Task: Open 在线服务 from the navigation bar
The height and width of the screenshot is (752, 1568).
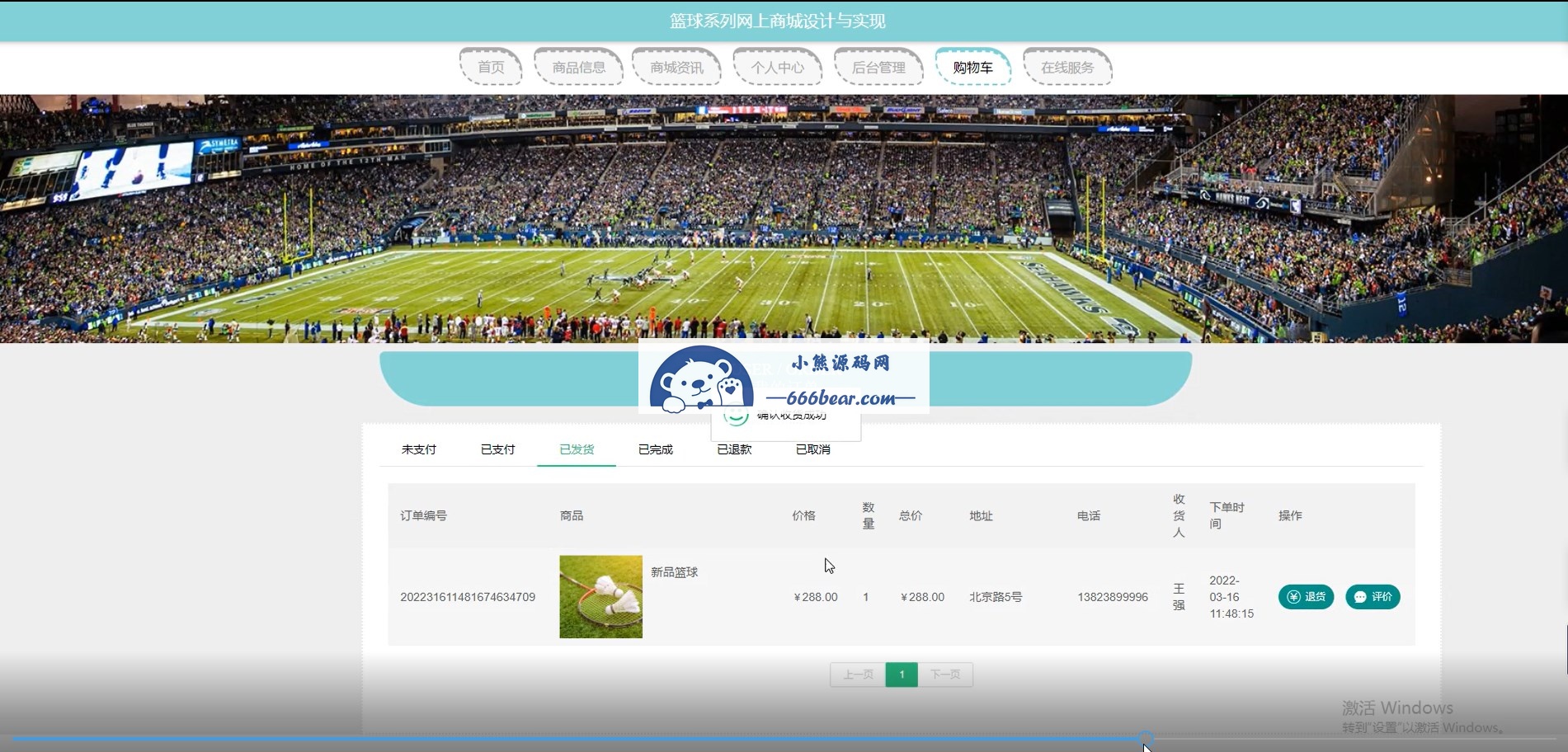Action: point(1067,67)
